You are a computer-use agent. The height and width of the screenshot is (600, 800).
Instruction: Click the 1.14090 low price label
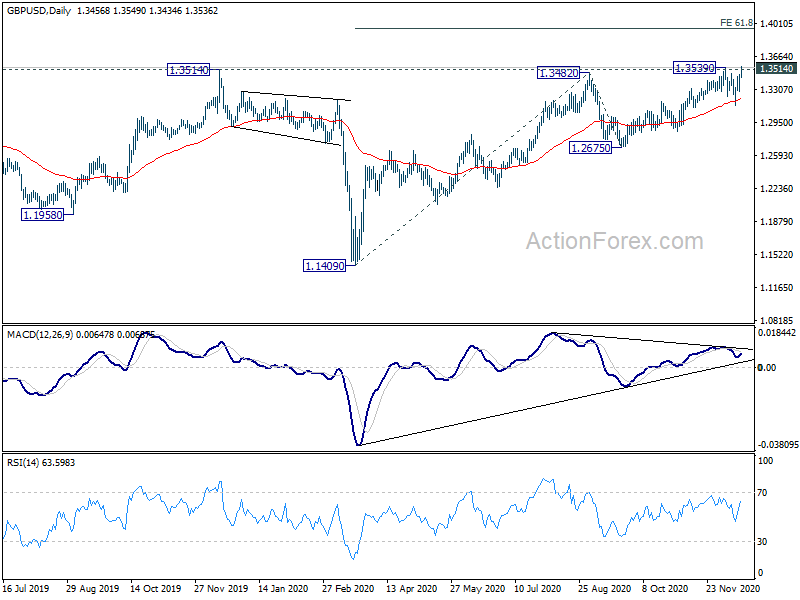click(324, 266)
